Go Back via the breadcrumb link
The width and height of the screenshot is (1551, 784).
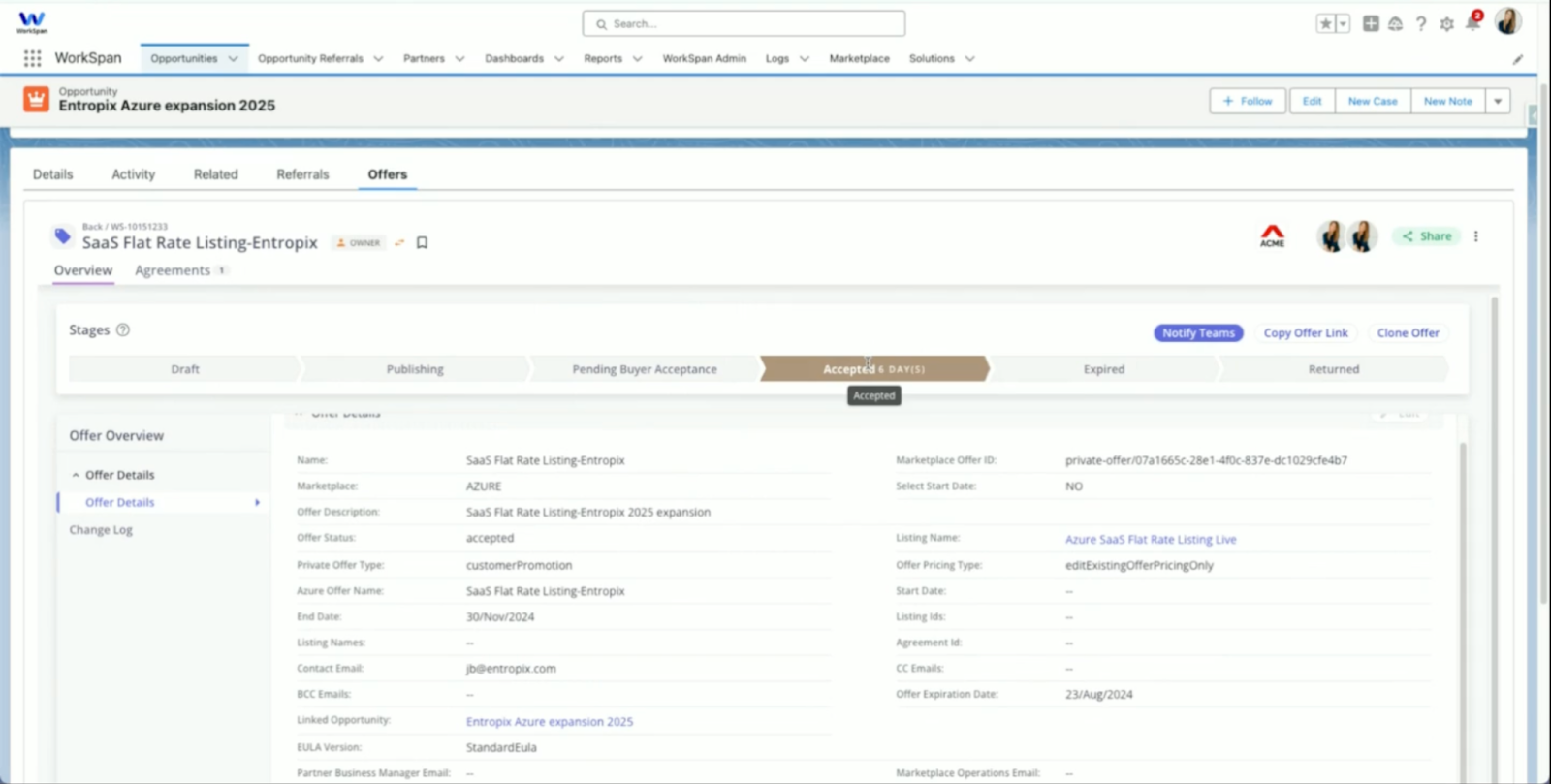[92, 227]
